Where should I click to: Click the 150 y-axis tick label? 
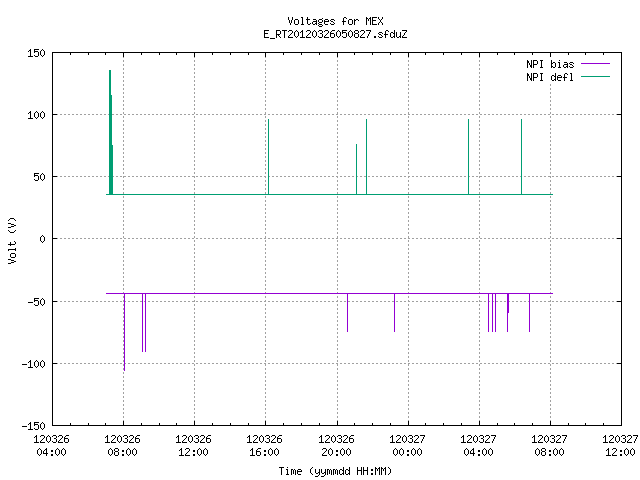[36, 53]
